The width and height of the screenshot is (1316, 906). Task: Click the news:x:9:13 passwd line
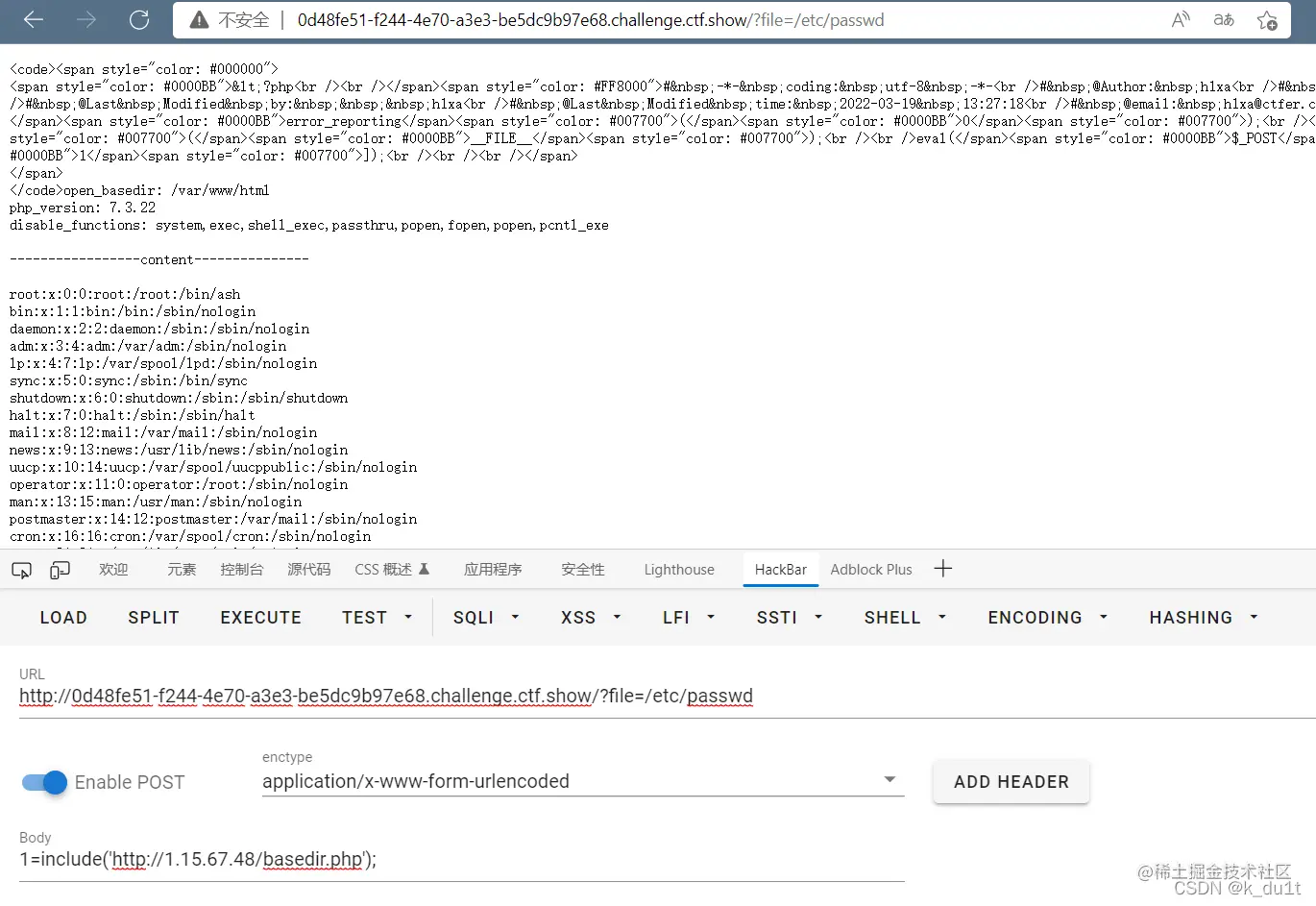point(179,450)
